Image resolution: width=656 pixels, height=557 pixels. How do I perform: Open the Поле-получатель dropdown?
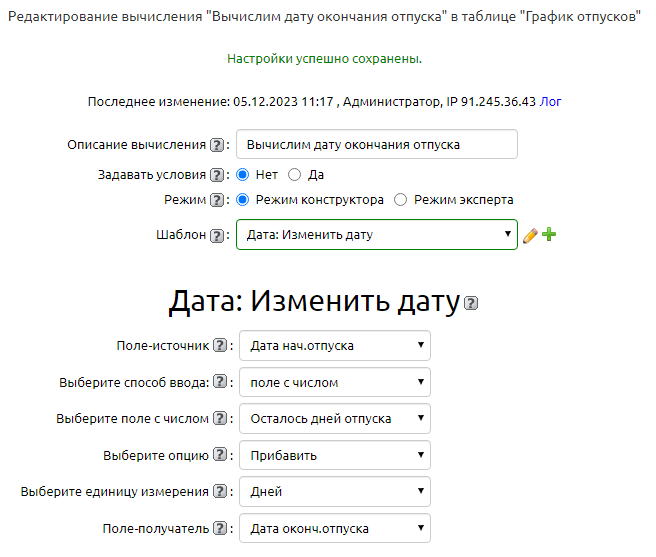[334, 529]
